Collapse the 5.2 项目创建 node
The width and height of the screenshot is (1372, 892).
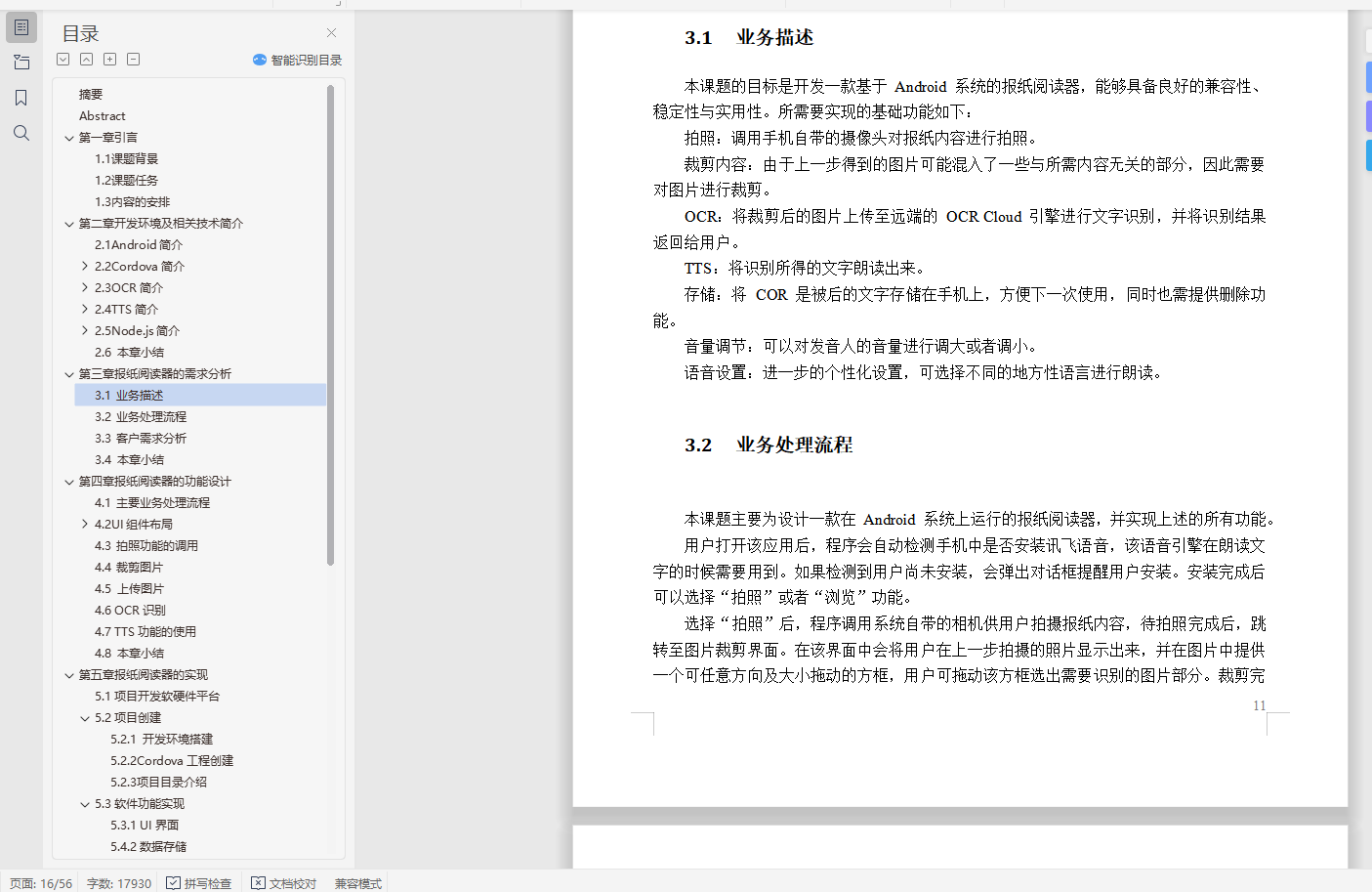[x=85, y=718]
